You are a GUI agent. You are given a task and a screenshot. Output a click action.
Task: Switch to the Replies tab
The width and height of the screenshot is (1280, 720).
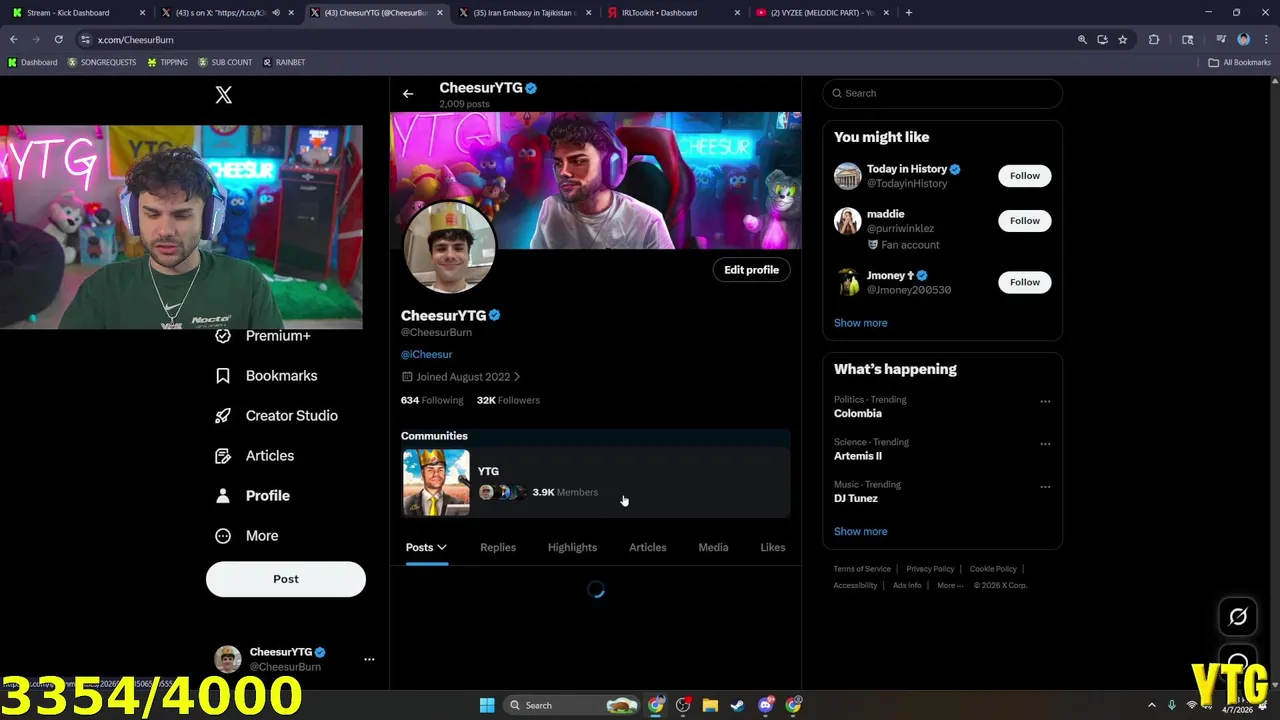(498, 548)
